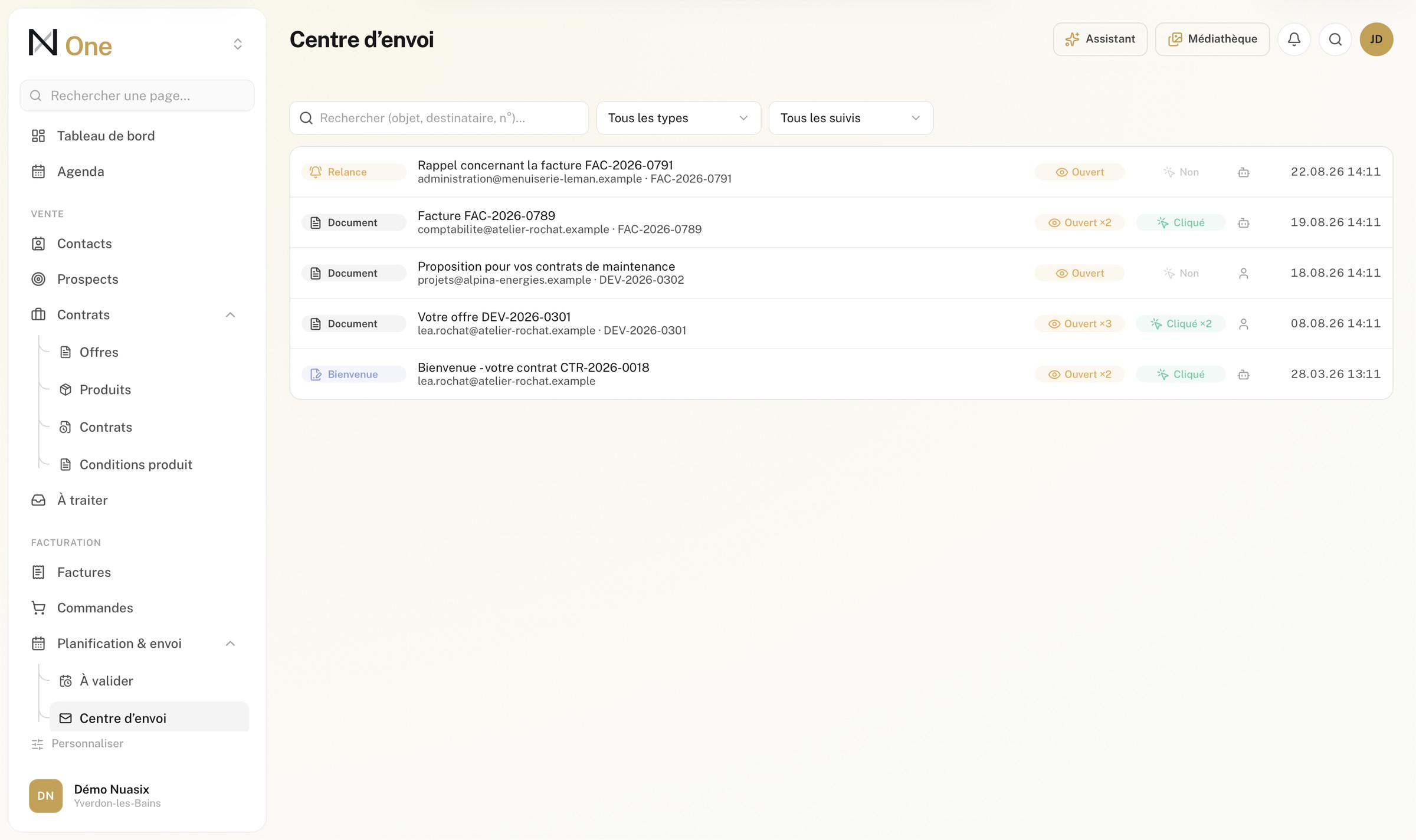Open Factures in Facturation
1416x840 pixels.
[137, 572]
